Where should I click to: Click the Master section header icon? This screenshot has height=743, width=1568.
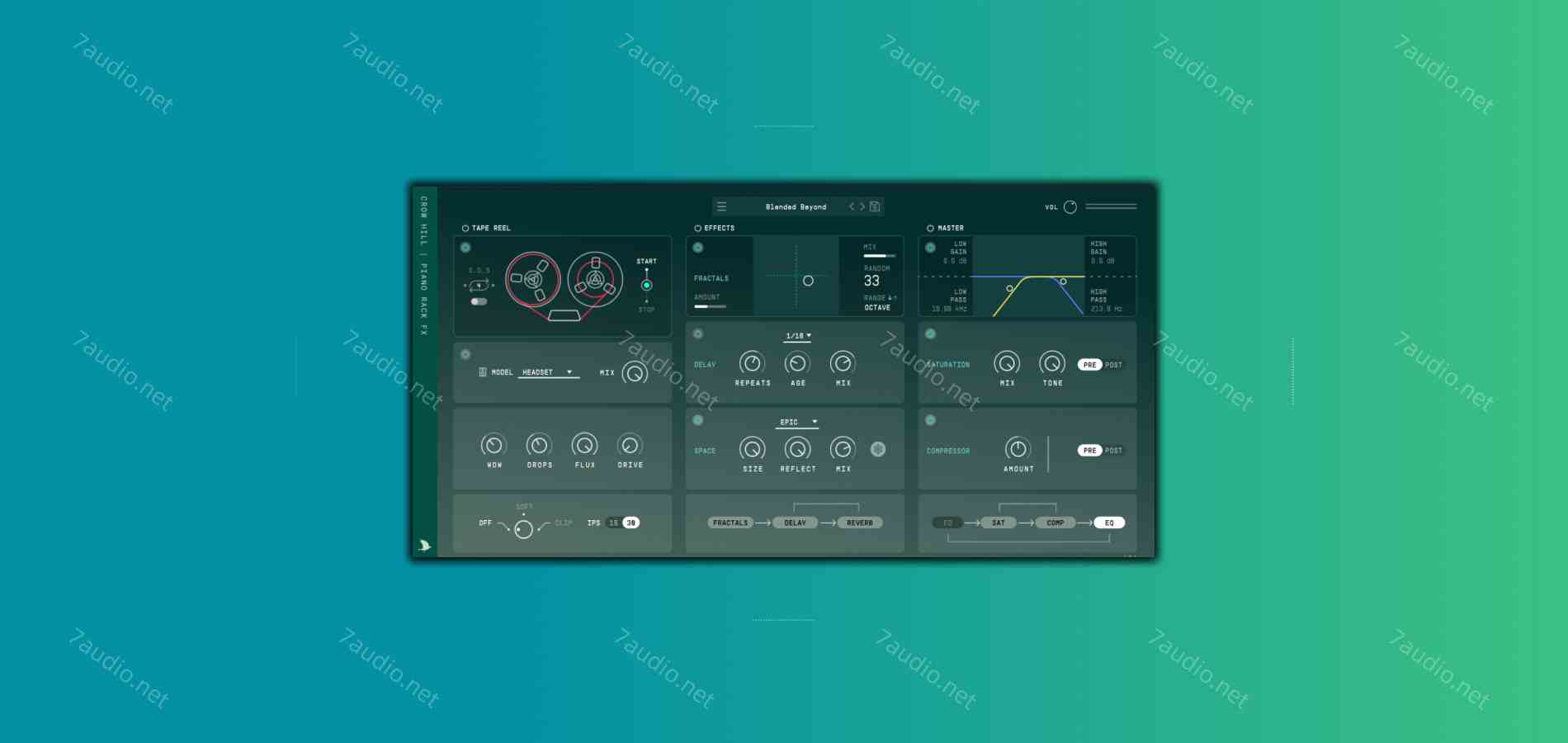tap(931, 228)
